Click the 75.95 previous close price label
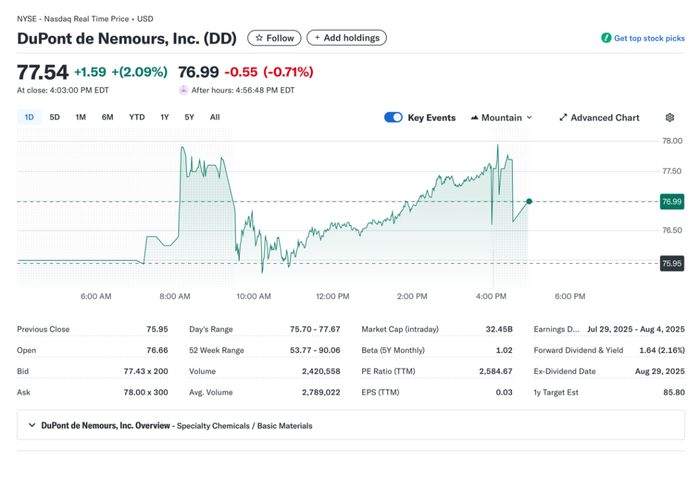700x477 pixels. point(671,263)
